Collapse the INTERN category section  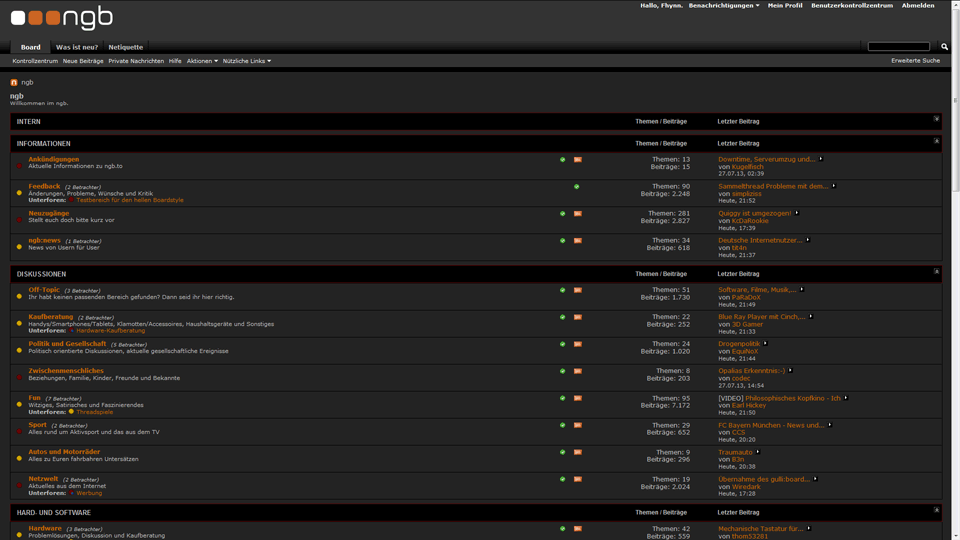(x=936, y=119)
